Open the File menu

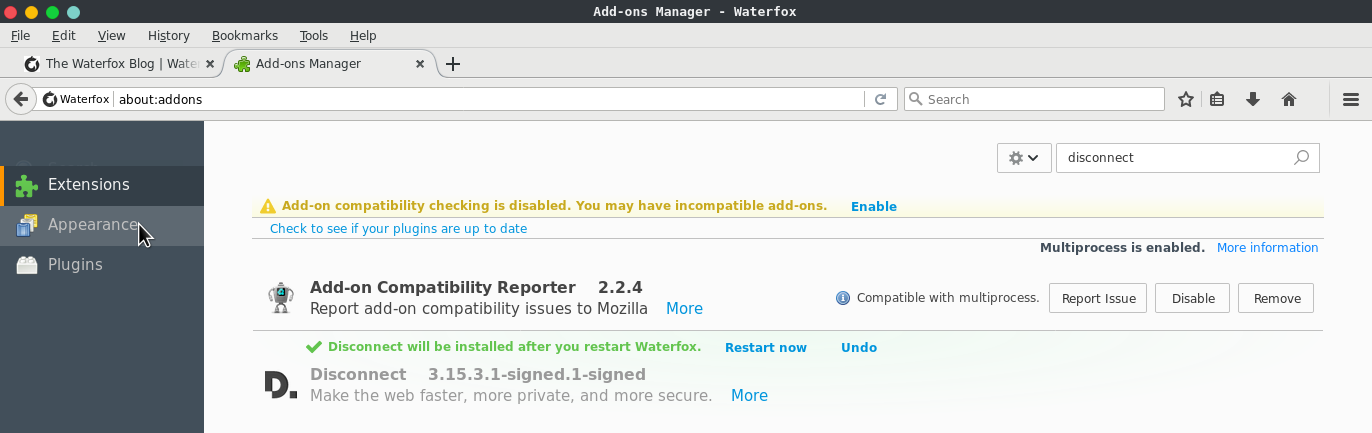20,35
